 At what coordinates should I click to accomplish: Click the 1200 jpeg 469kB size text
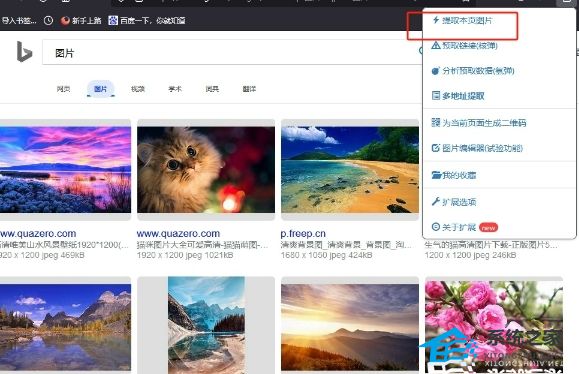[42, 255]
